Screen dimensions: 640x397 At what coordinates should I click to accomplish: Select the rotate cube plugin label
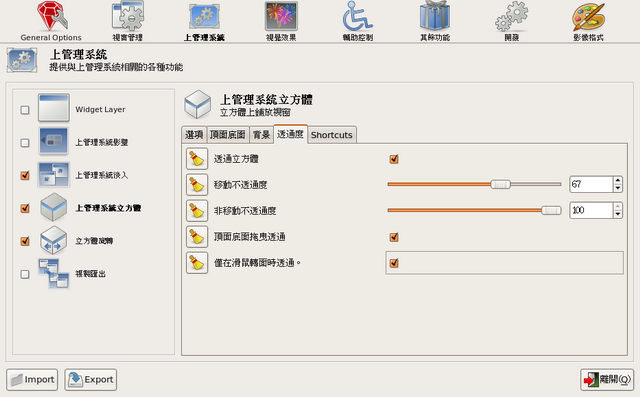pos(94,241)
